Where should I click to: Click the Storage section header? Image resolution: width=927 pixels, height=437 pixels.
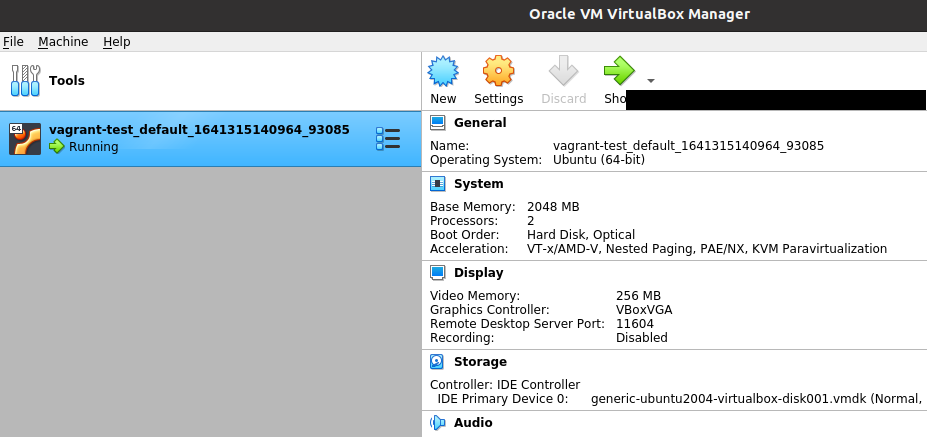[480, 362]
